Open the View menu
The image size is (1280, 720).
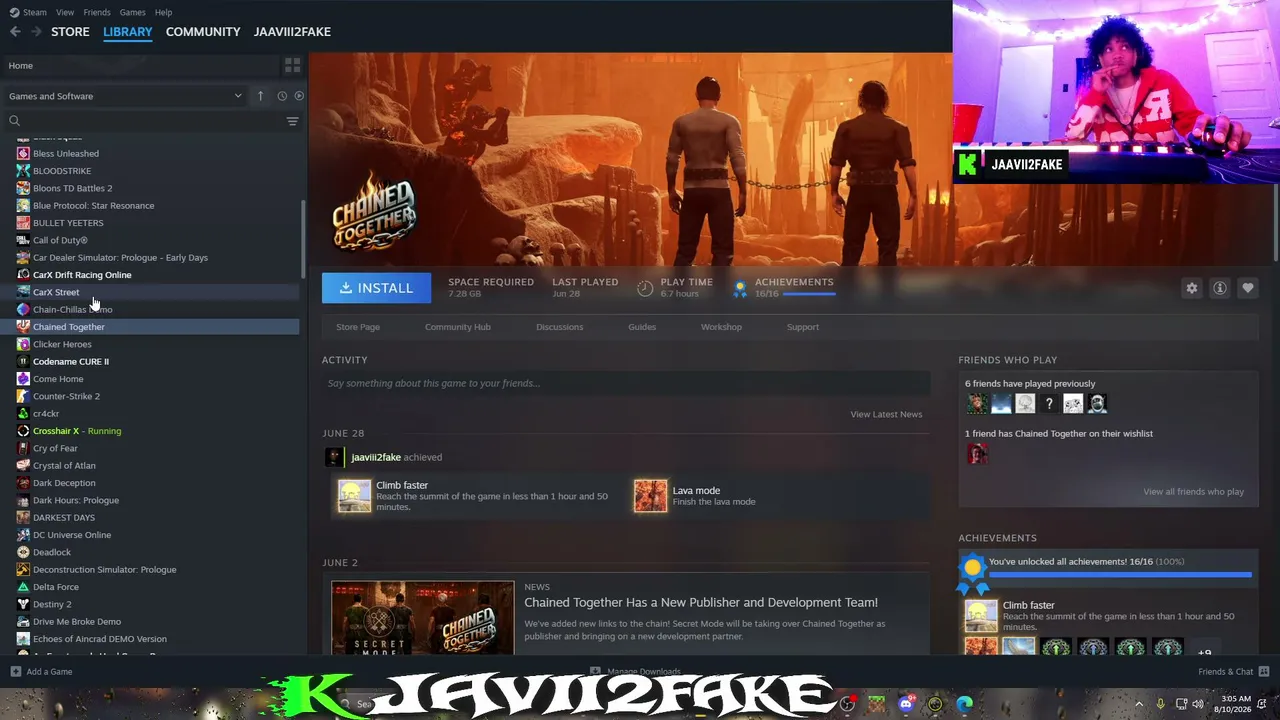pyautogui.click(x=65, y=12)
